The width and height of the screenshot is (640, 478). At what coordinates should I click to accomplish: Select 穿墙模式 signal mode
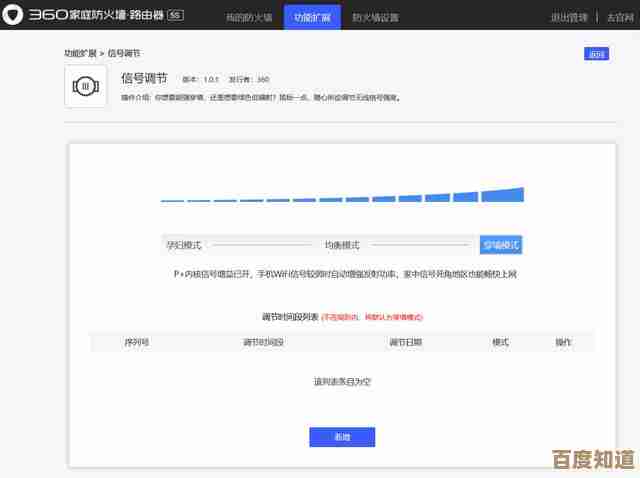pos(500,245)
